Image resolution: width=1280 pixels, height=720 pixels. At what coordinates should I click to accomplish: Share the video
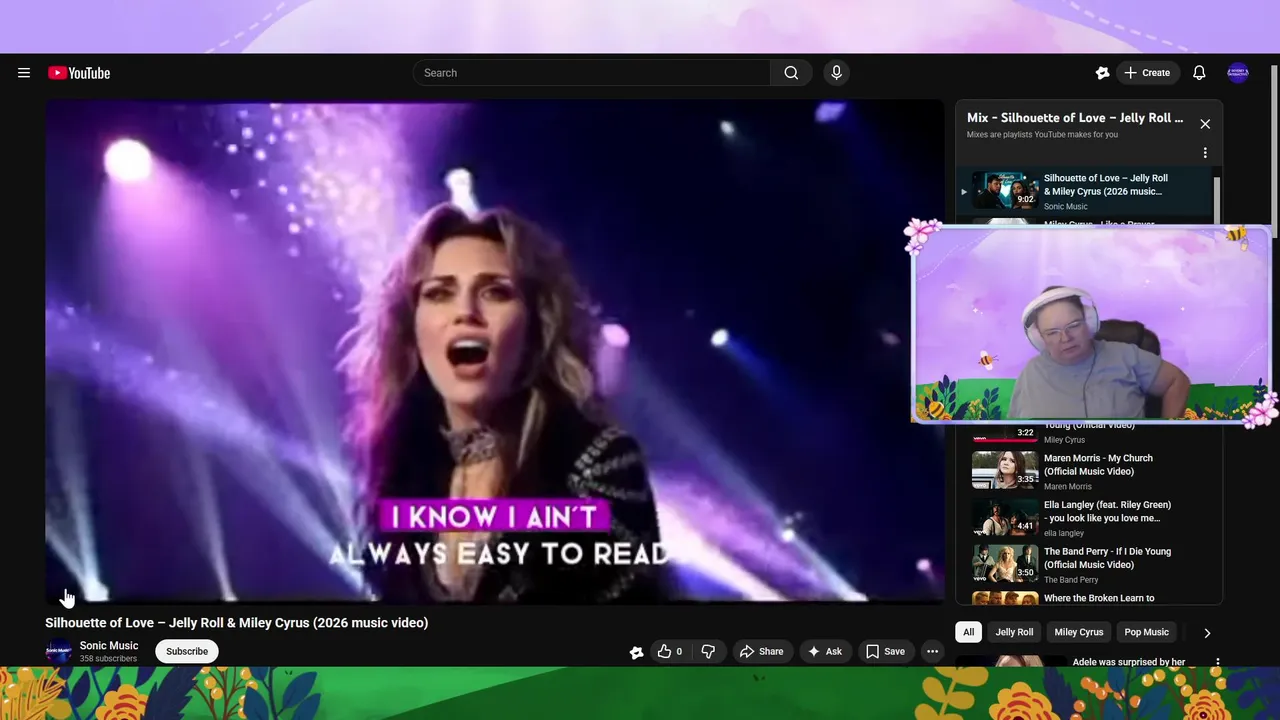click(x=761, y=651)
